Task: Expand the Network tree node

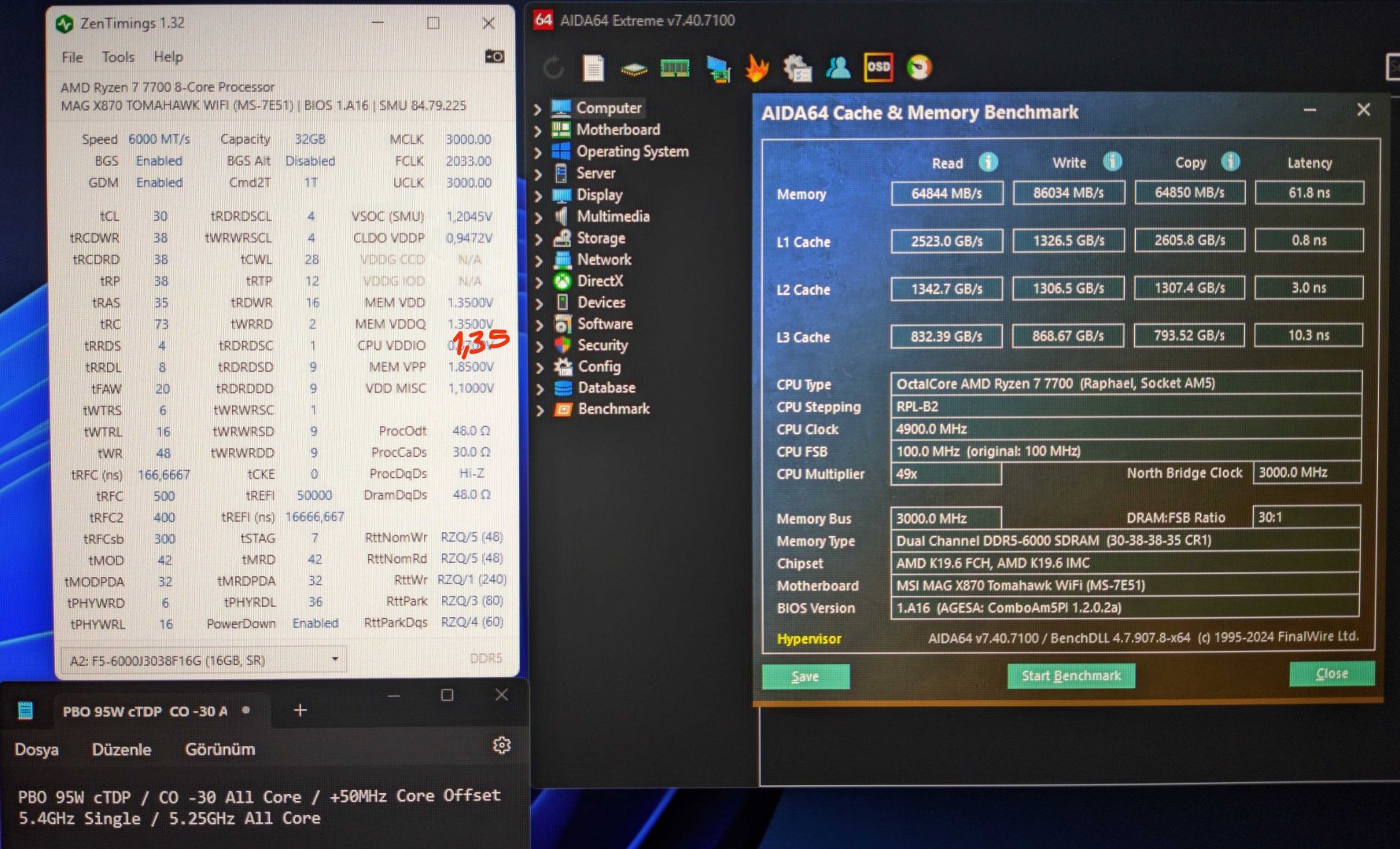Action: (539, 259)
